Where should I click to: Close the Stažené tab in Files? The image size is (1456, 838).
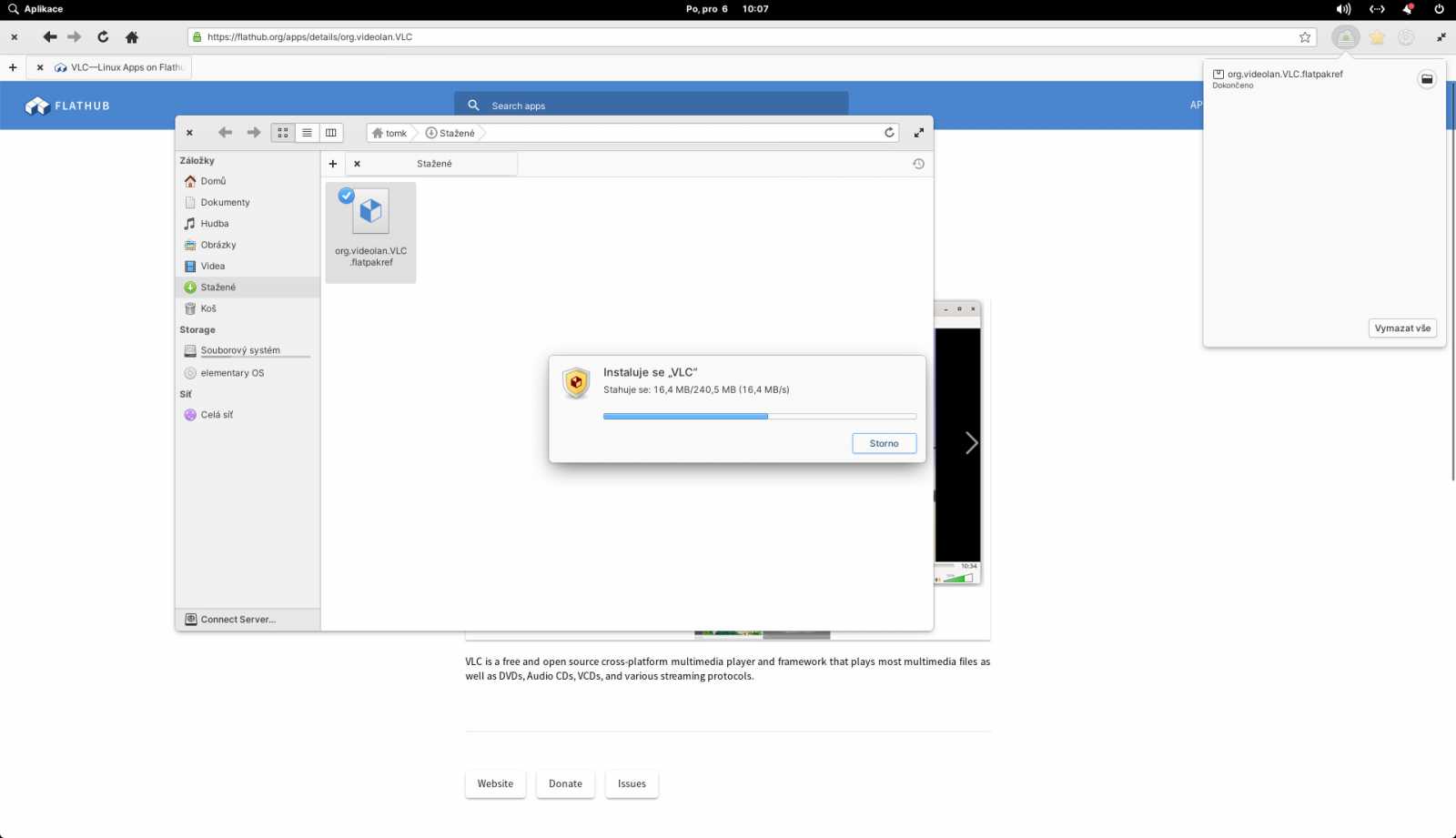click(x=358, y=164)
